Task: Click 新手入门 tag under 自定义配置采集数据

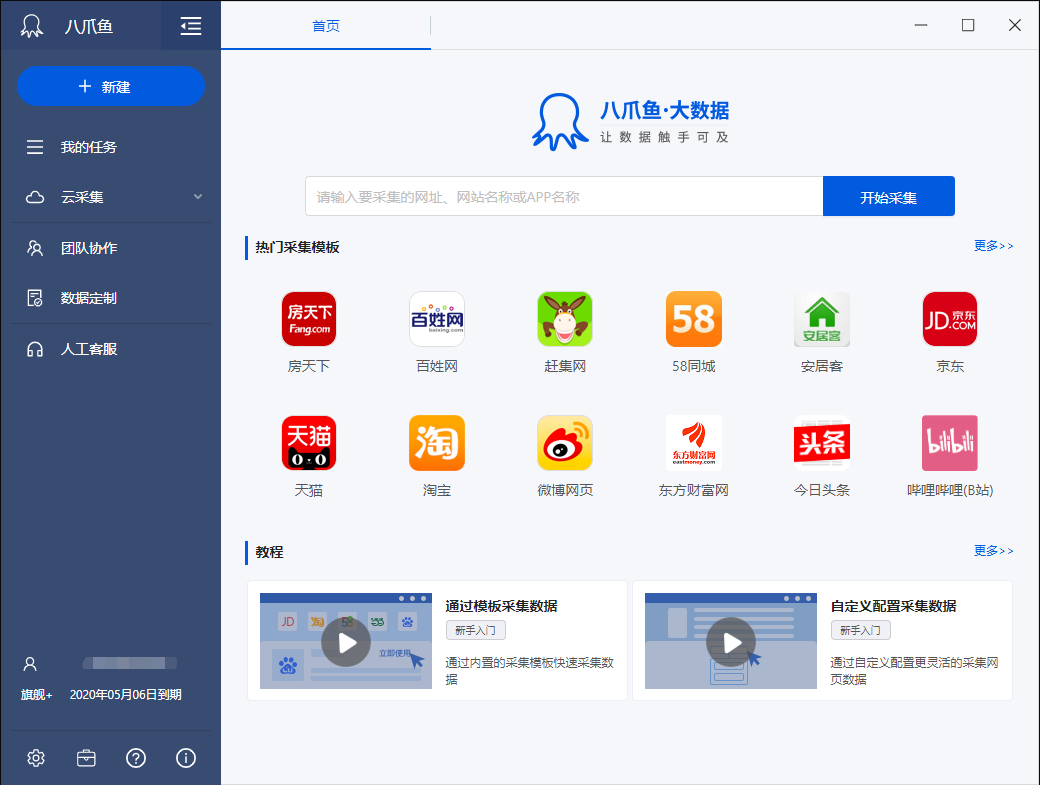Action: 860,630
